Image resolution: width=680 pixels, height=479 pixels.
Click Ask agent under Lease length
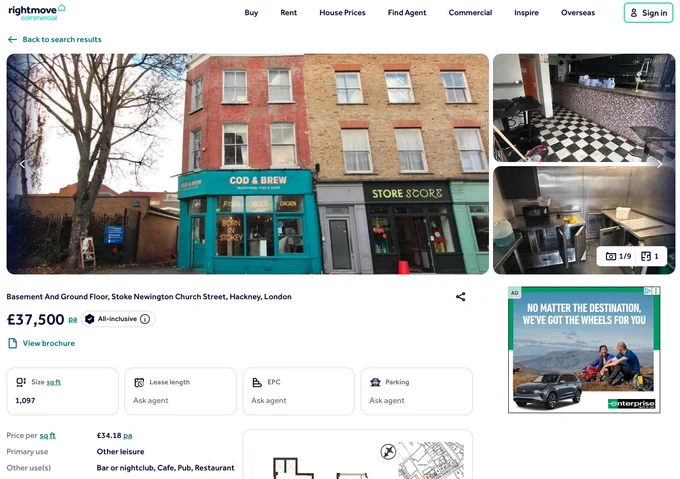(150, 401)
